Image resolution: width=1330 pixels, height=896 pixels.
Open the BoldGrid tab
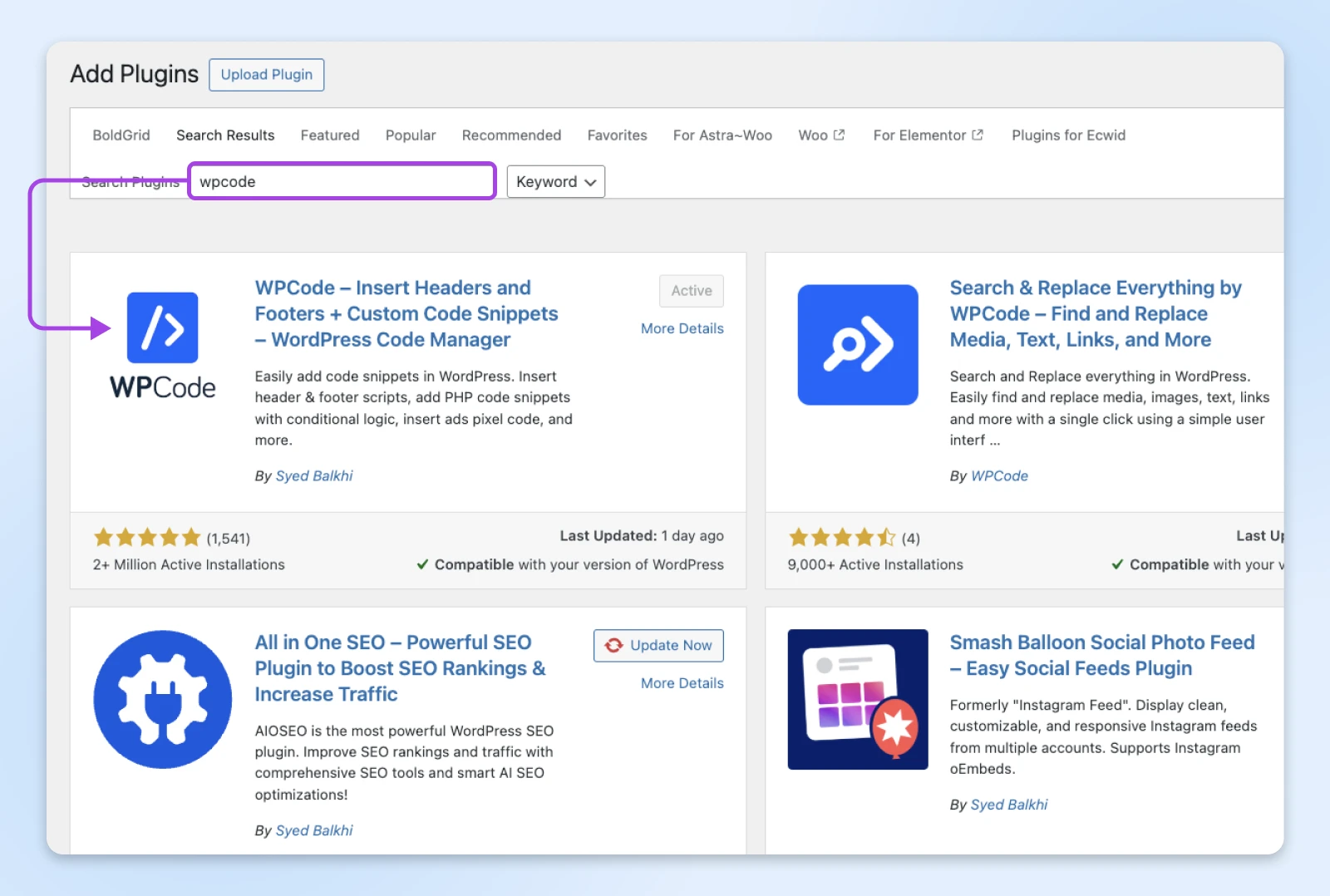[121, 135]
